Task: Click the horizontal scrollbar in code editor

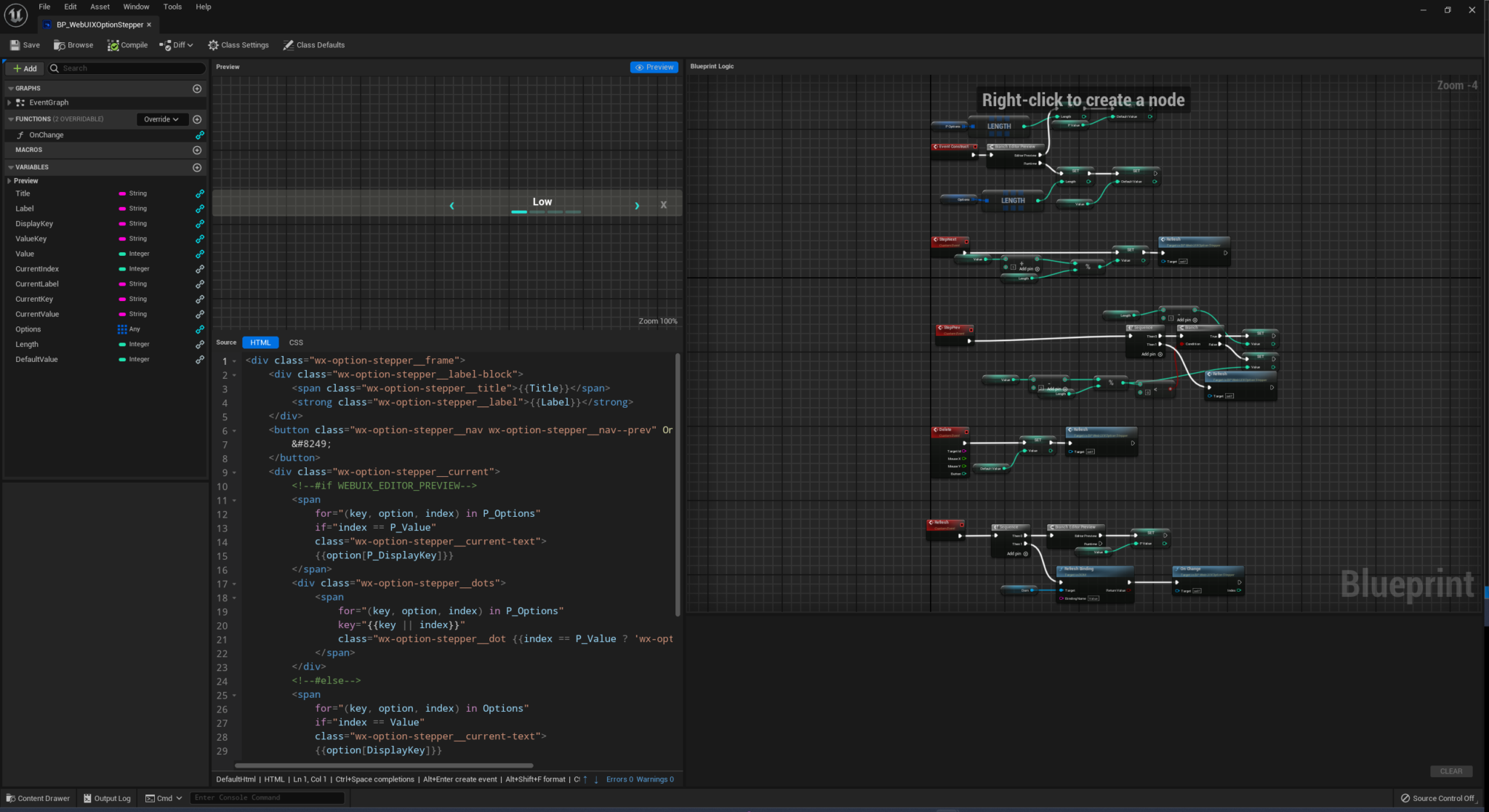Action: [x=384, y=765]
